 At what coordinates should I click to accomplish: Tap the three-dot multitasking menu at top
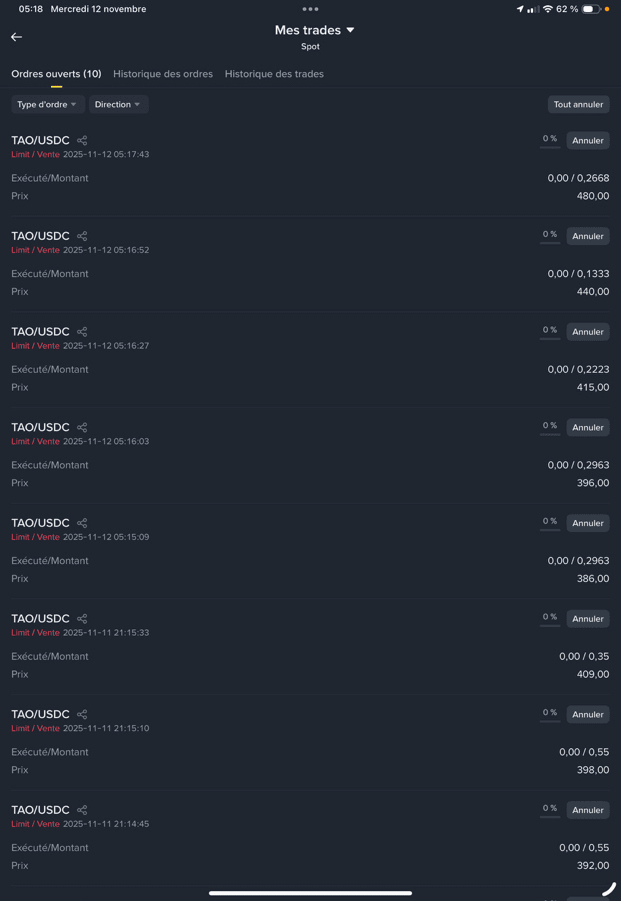(310, 9)
